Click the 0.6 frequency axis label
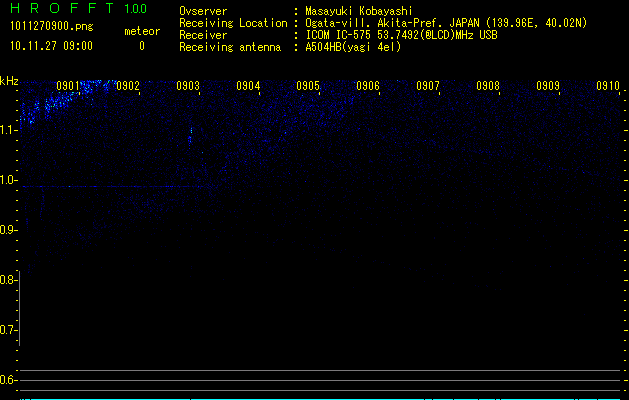Image resolution: width=629 pixels, height=400 pixels. 8,380
